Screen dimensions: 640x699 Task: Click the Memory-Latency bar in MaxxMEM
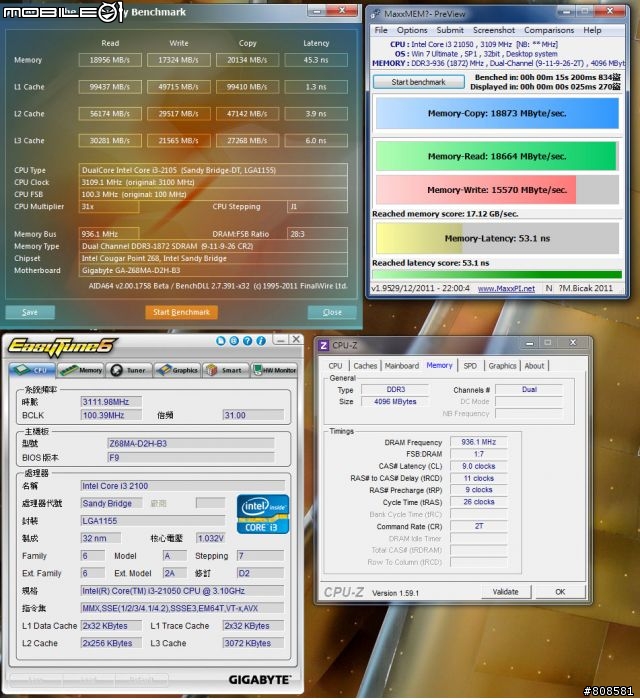497,238
